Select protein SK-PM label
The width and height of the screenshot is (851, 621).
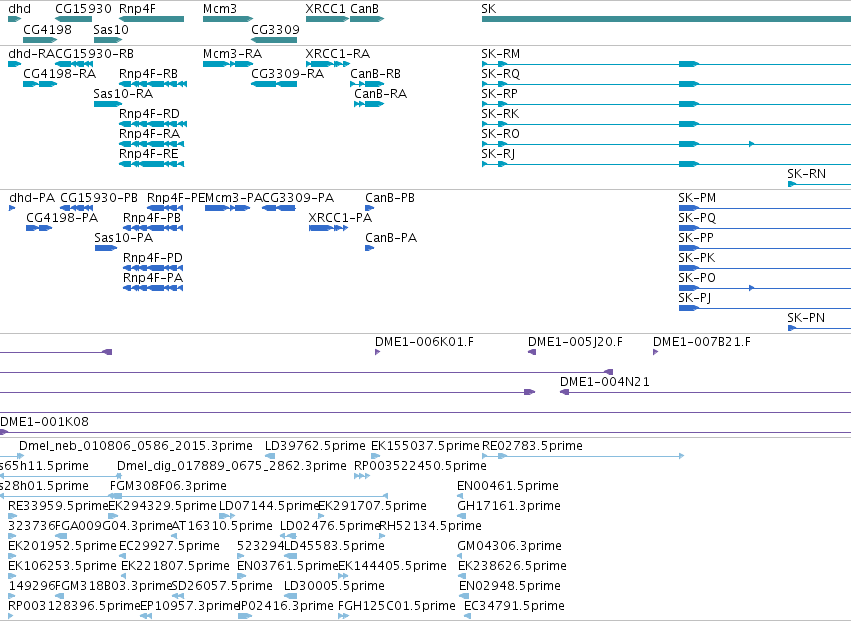(x=697, y=198)
